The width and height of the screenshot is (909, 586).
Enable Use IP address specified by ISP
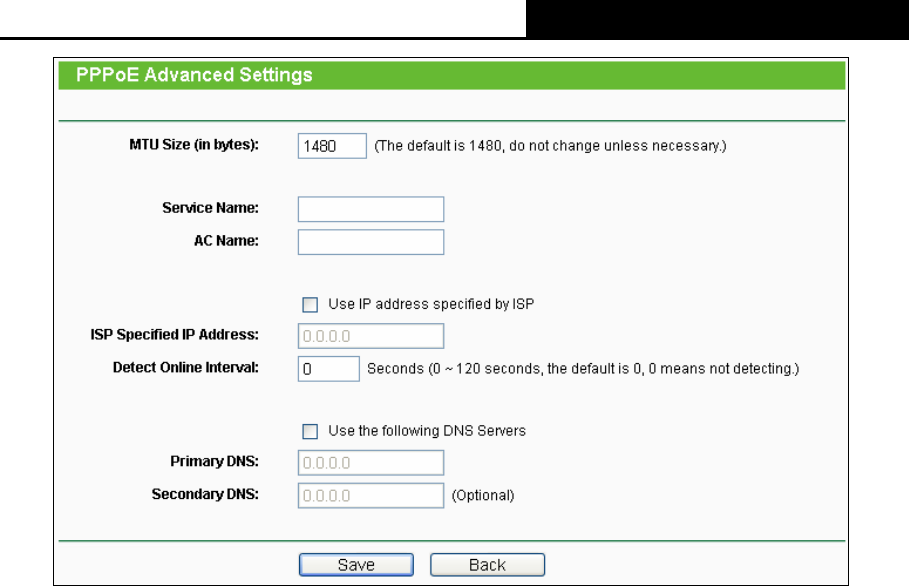[310, 305]
